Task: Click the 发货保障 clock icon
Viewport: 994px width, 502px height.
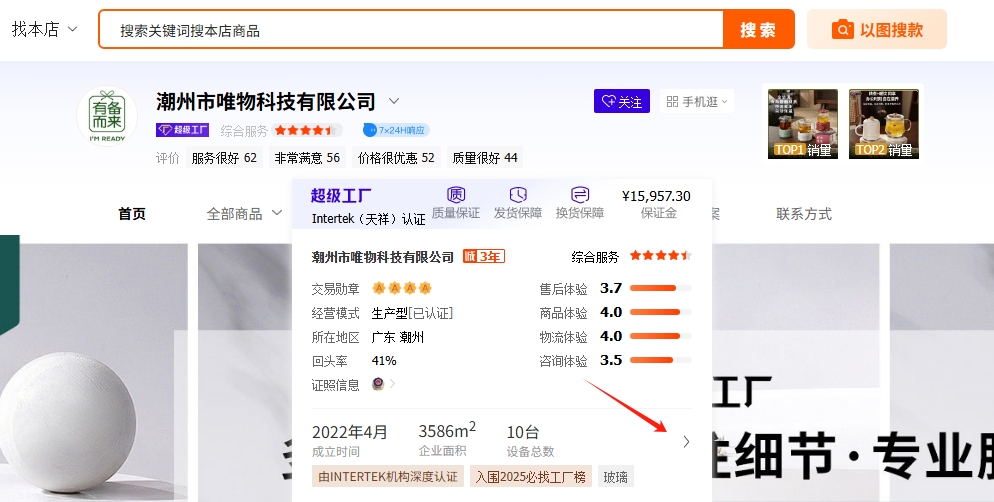Action: [x=518, y=195]
